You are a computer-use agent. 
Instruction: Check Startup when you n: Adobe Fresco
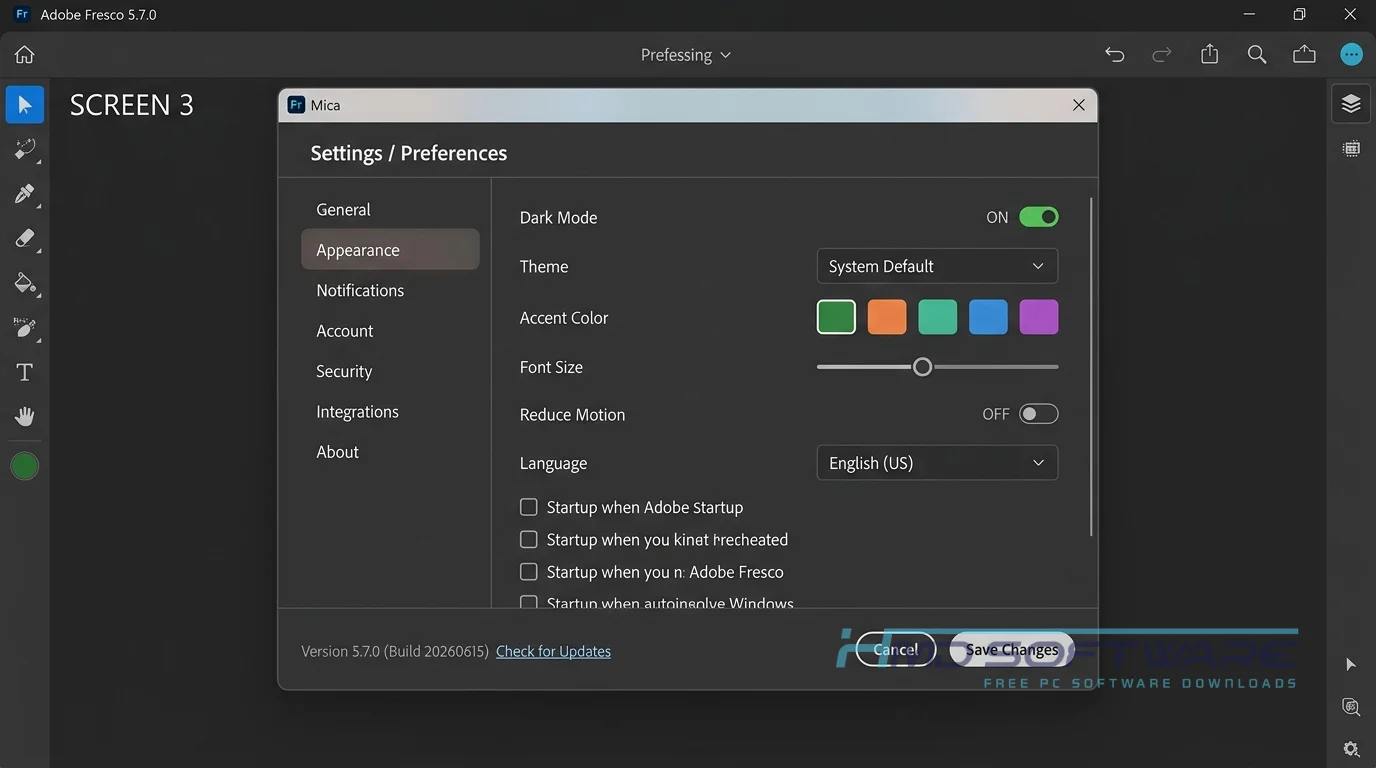point(529,572)
